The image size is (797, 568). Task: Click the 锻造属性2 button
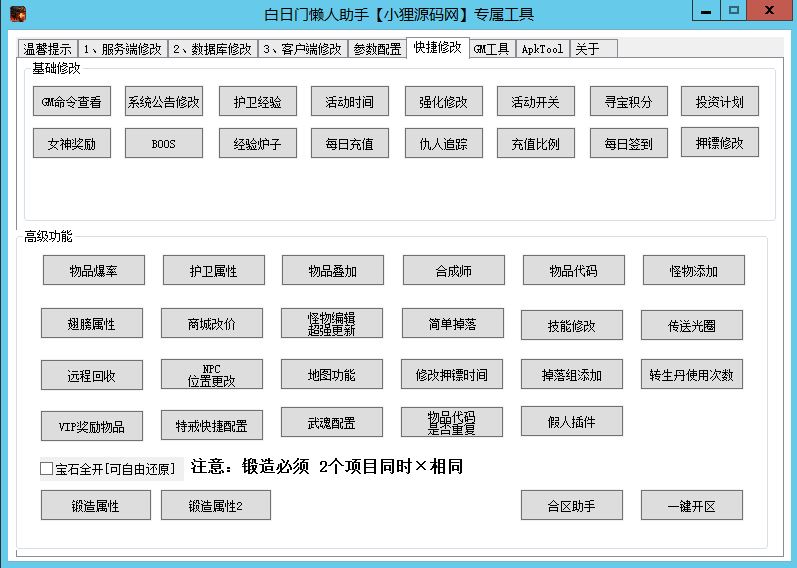pyautogui.click(x=216, y=506)
